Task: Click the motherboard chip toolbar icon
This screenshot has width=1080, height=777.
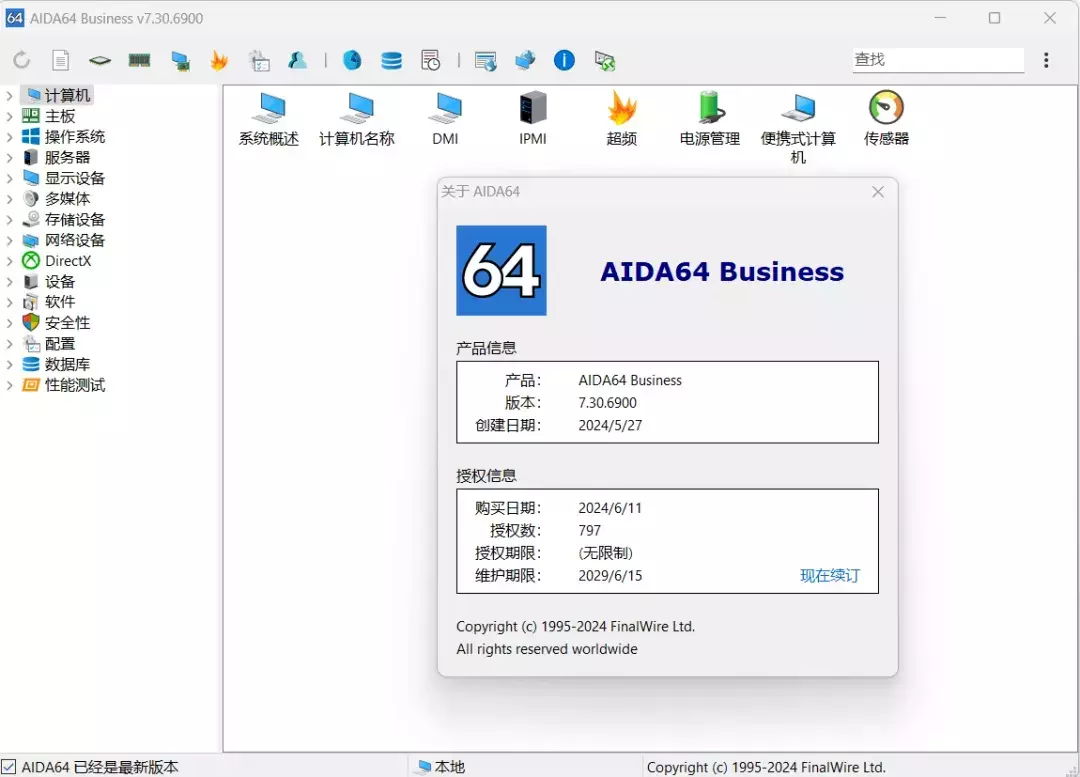Action: coord(100,61)
